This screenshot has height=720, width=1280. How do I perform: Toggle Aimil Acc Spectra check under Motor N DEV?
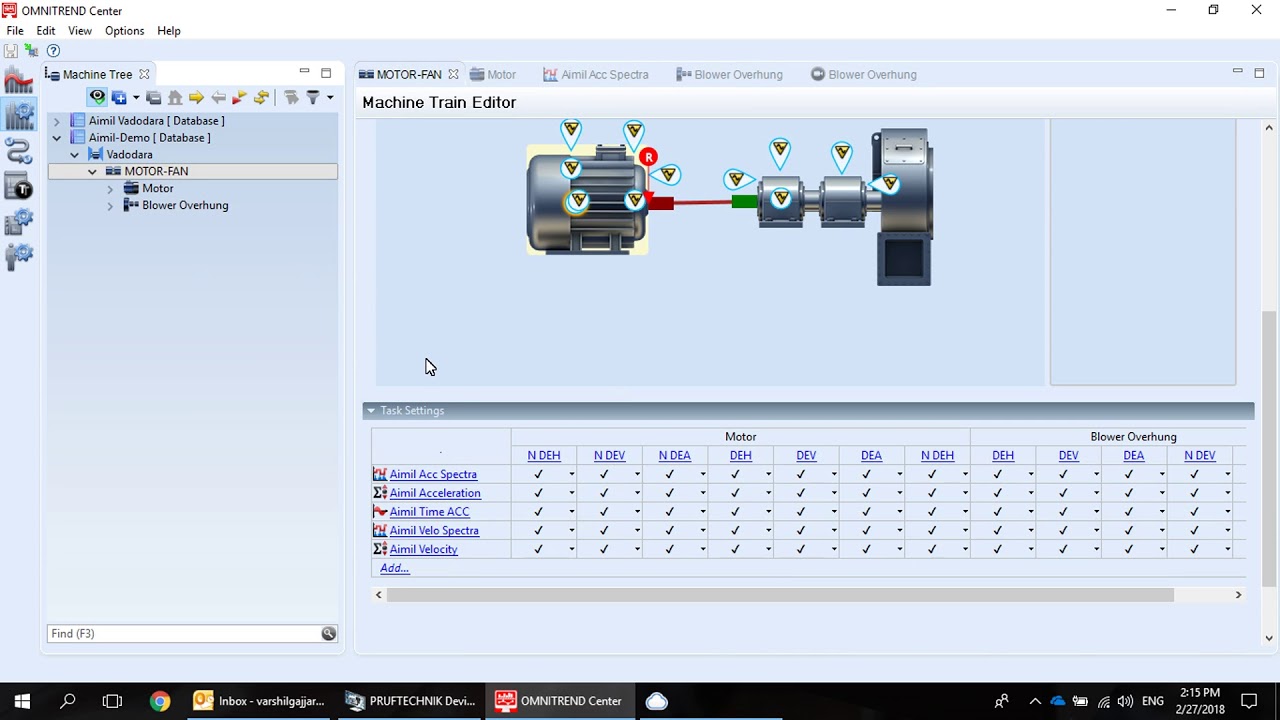click(x=604, y=474)
